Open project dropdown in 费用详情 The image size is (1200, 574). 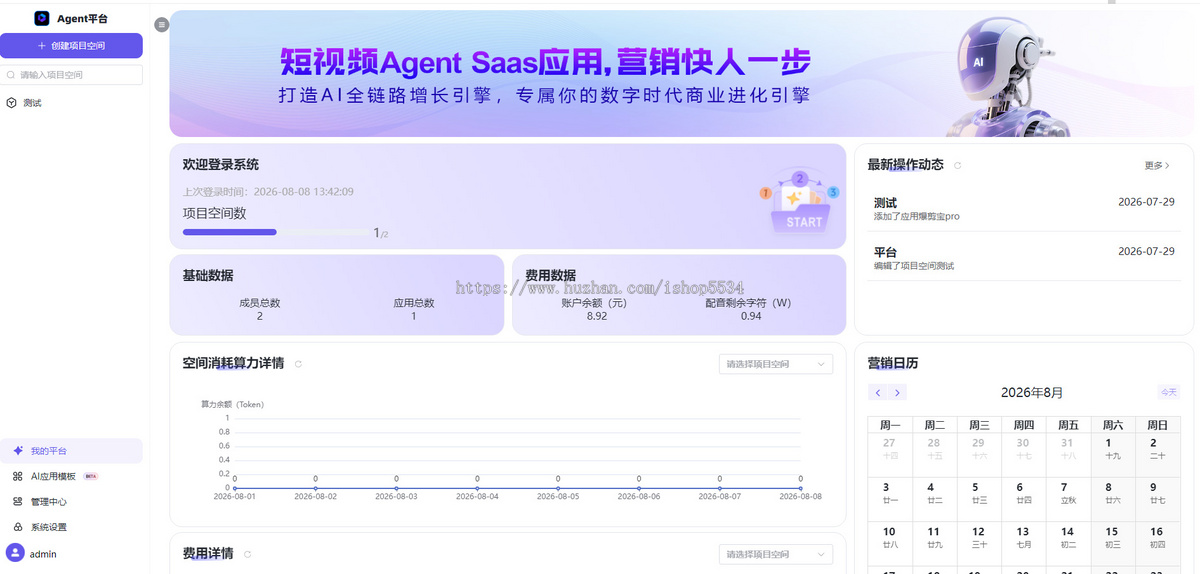point(776,554)
